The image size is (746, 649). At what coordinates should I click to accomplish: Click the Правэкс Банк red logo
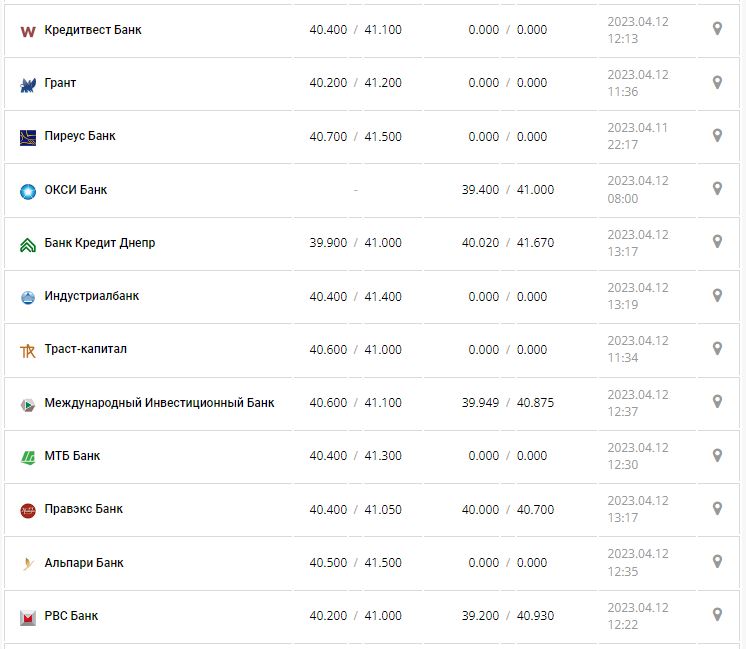click(x=28, y=510)
